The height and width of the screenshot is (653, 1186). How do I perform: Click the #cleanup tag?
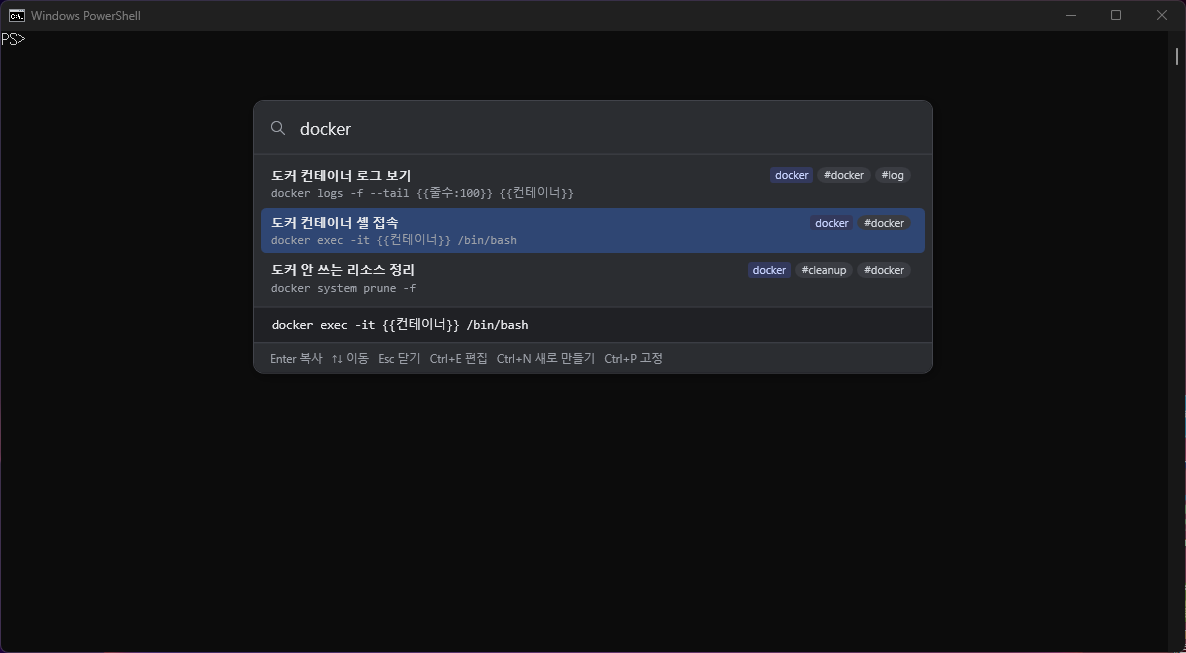coord(824,270)
